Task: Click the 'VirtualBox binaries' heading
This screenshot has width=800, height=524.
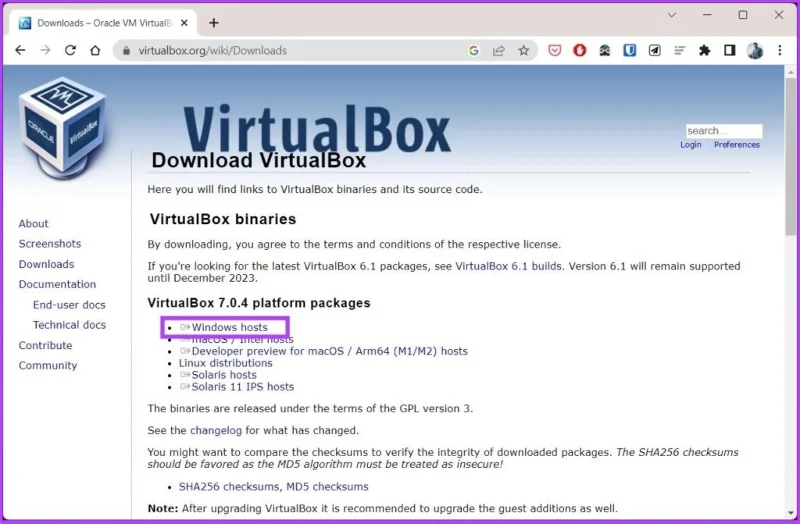Action: tap(222, 219)
